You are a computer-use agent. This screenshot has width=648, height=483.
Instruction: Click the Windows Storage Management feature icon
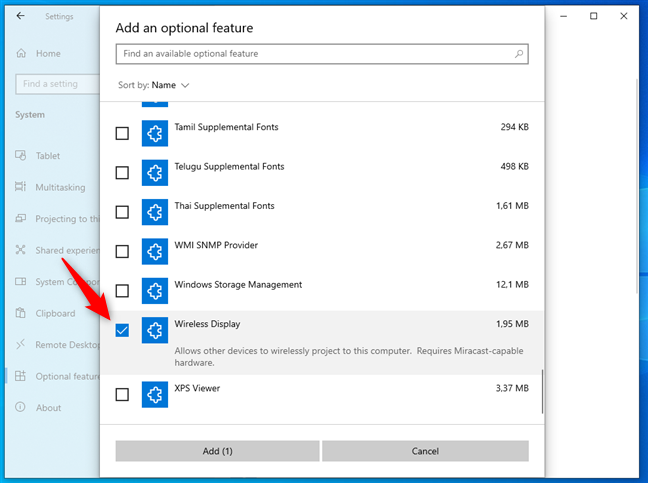click(155, 291)
